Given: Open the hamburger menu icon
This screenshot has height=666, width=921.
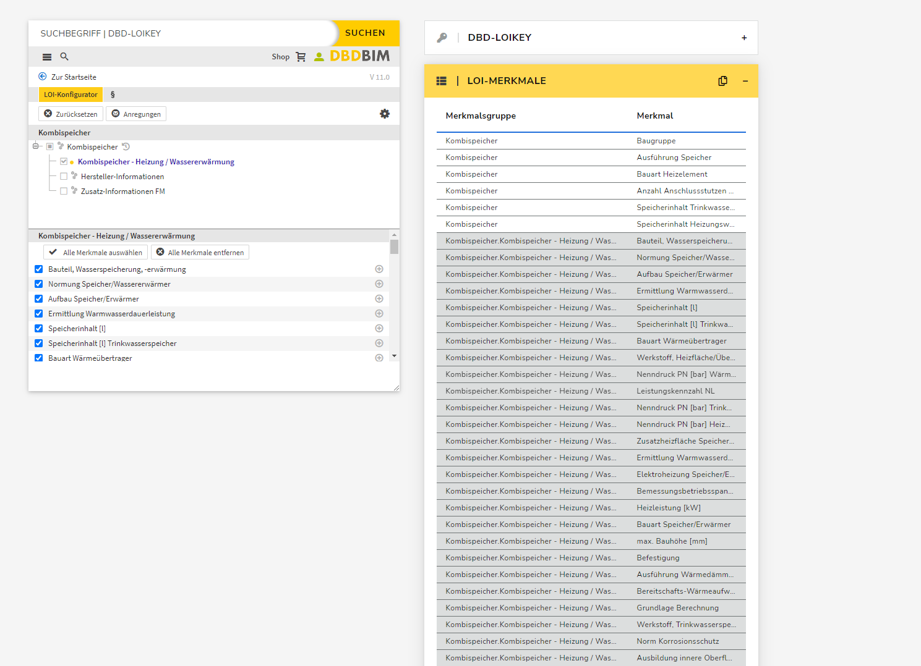Looking at the screenshot, I should (45, 57).
